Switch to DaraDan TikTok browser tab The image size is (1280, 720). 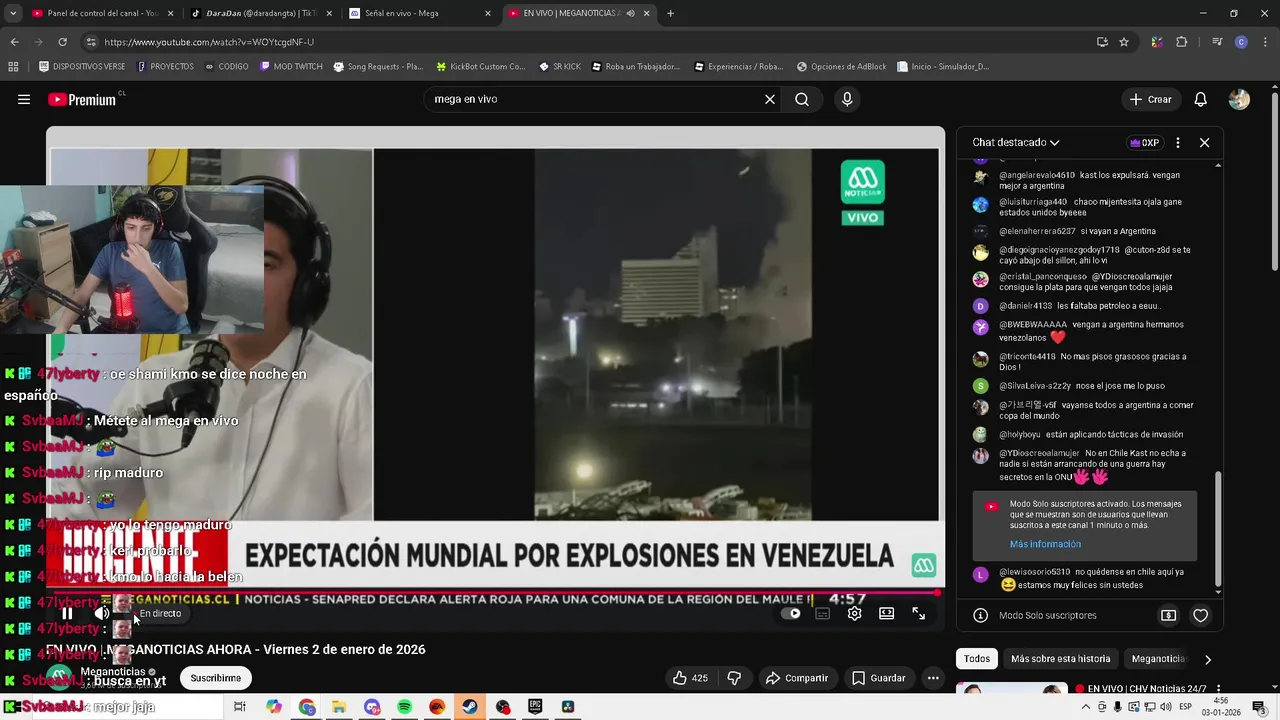point(260,13)
